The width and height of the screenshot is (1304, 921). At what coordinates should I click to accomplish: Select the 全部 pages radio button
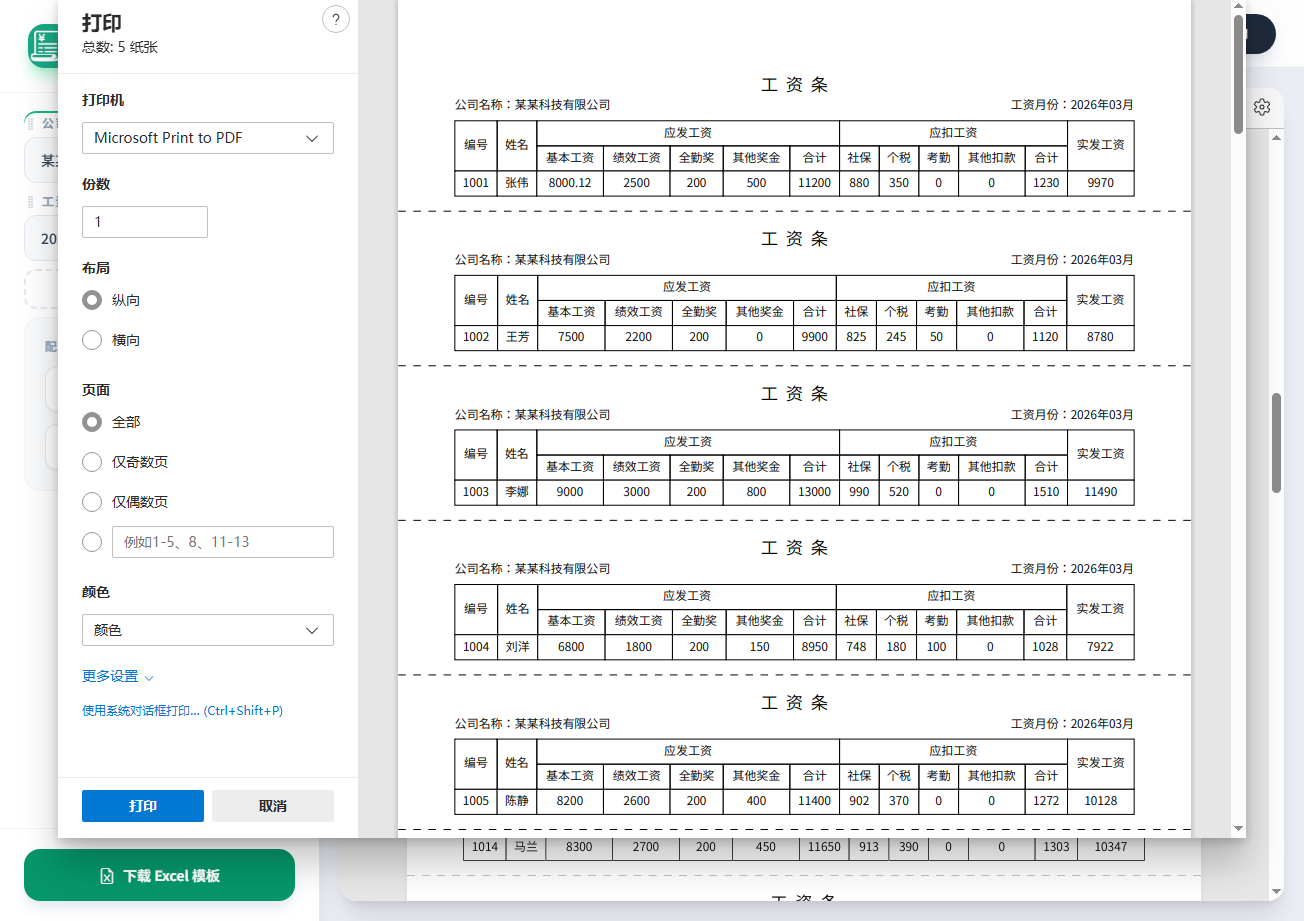[92, 422]
